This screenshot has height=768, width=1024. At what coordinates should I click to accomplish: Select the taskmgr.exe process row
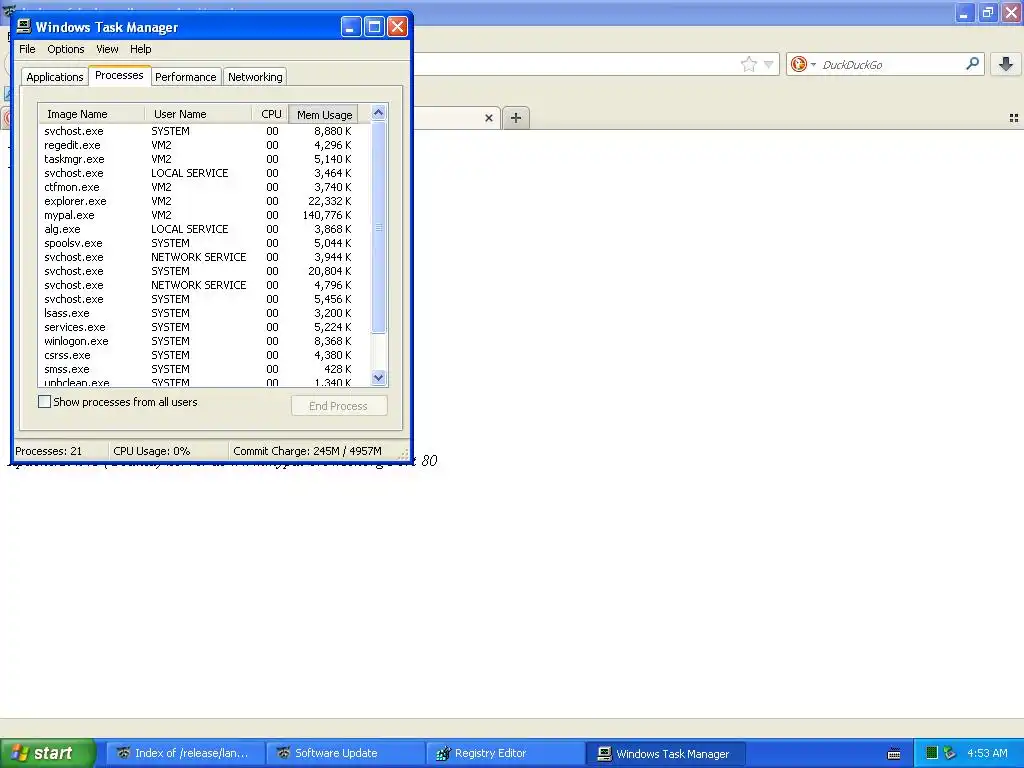204,159
